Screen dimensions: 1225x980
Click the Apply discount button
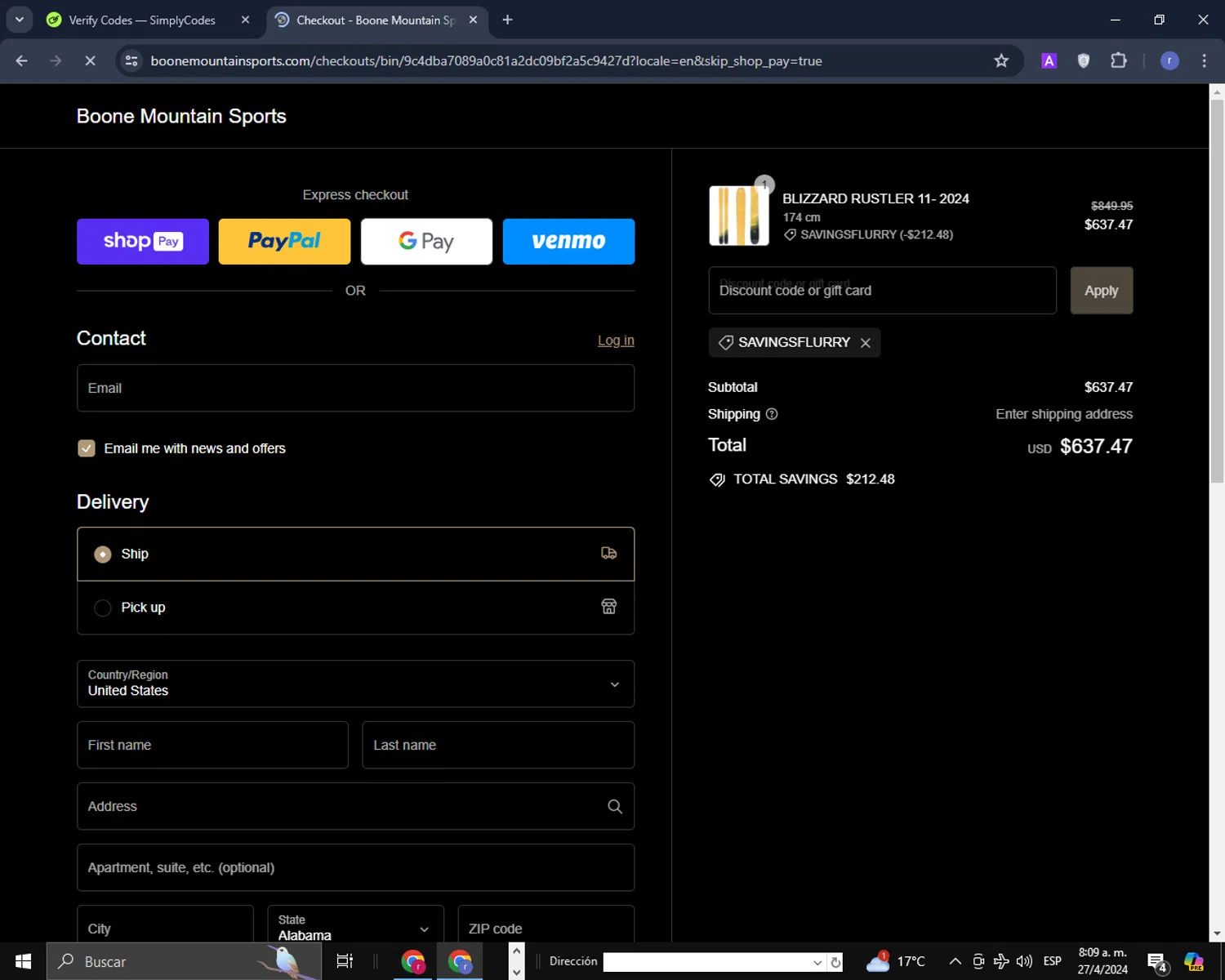(x=1101, y=291)
